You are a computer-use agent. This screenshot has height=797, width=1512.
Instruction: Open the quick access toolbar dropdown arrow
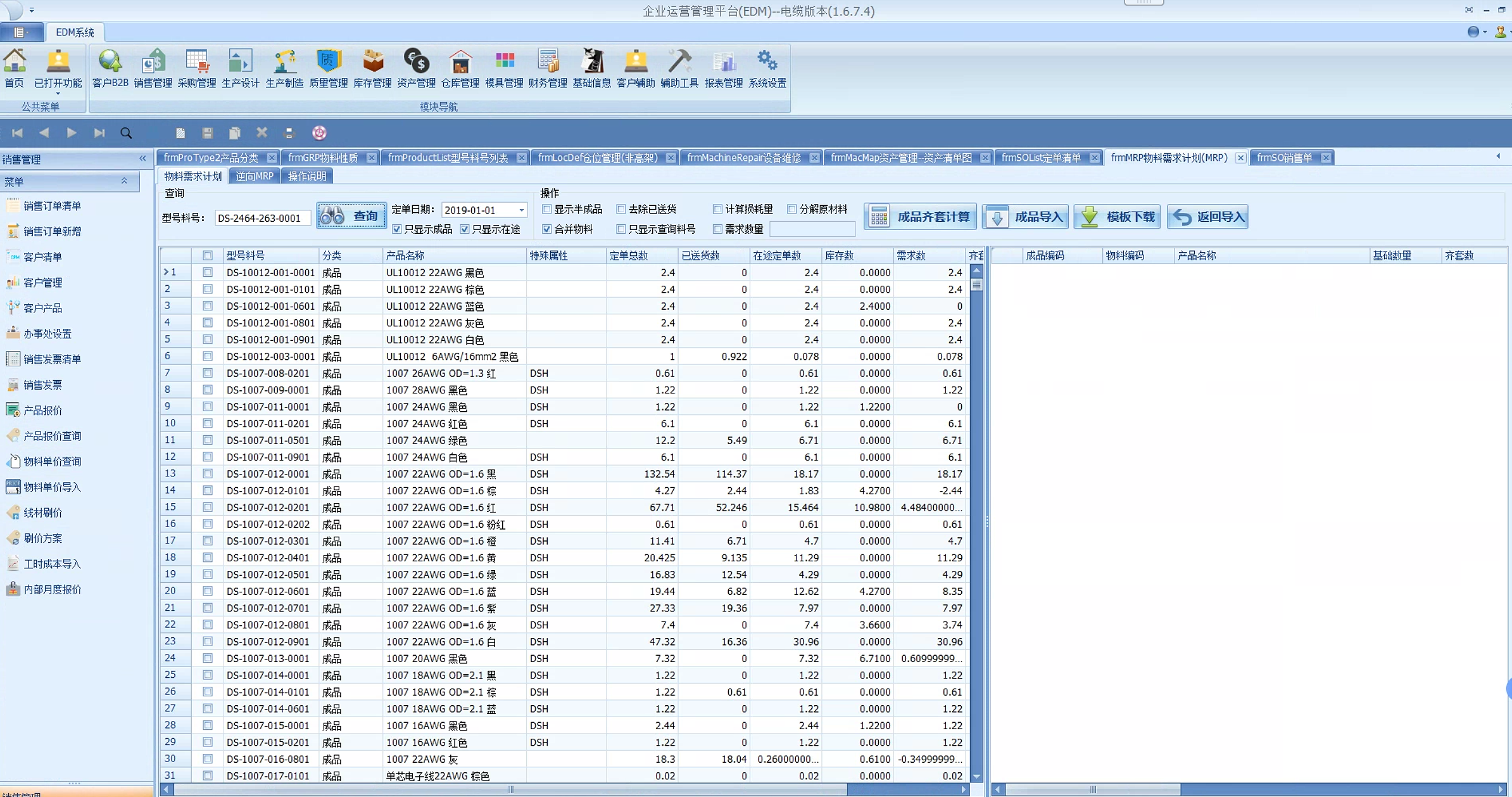coord(32,10)
